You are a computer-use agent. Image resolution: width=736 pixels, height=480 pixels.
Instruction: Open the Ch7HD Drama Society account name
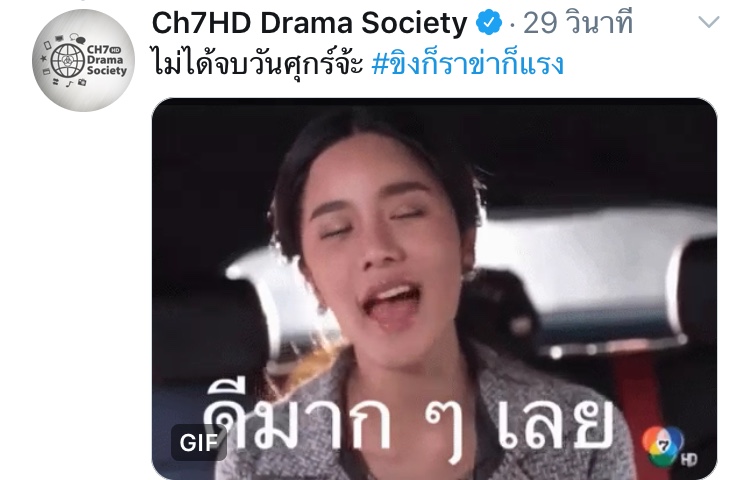pyautogui.click(x=309, y=22)
